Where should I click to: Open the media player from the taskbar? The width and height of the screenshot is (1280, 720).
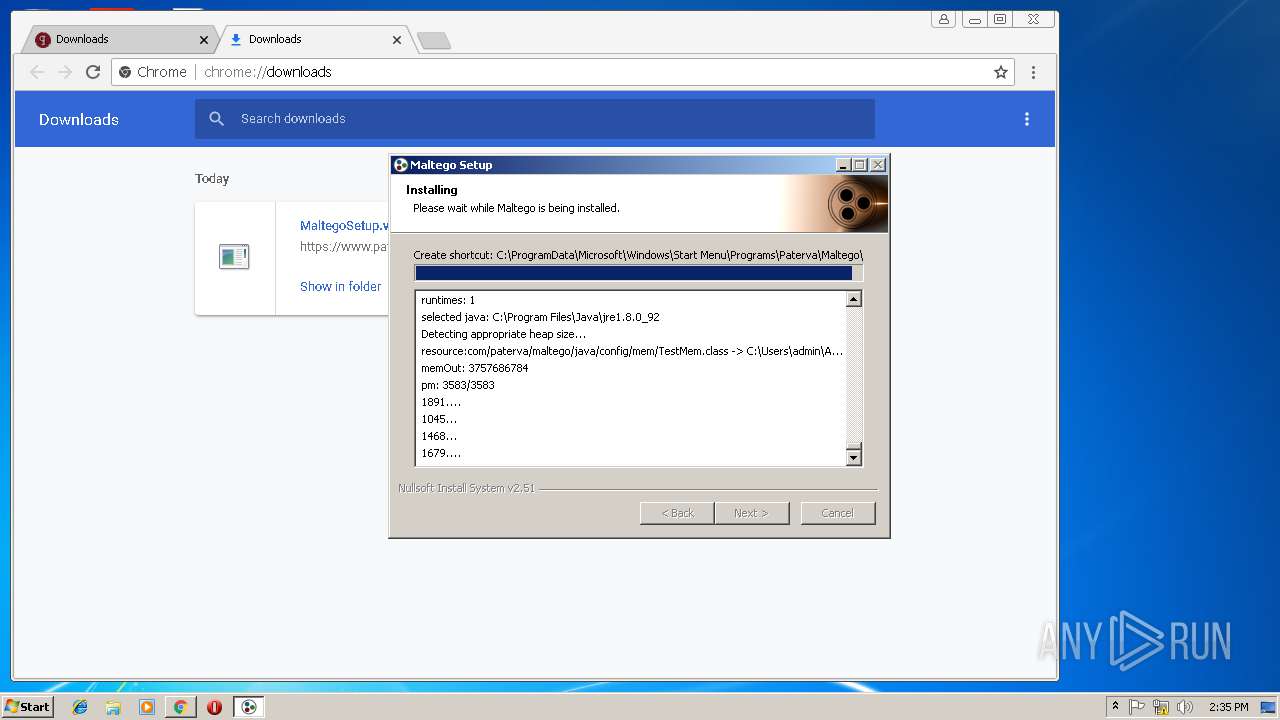[x=147, y=707]
